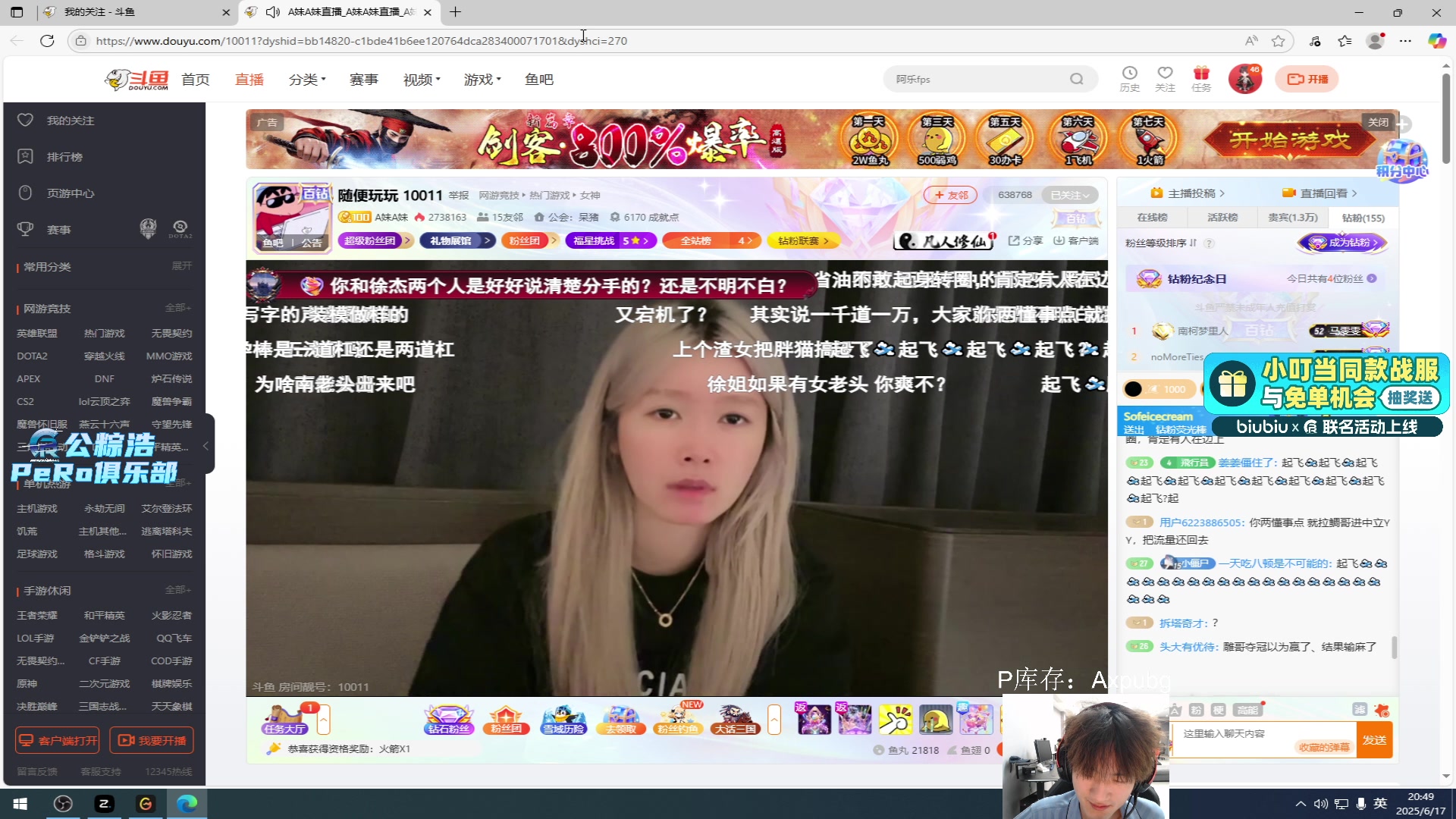Go to 首页 in the top navigation
The height and width of the screenshot is (819, 1456).
click(195, 79)
